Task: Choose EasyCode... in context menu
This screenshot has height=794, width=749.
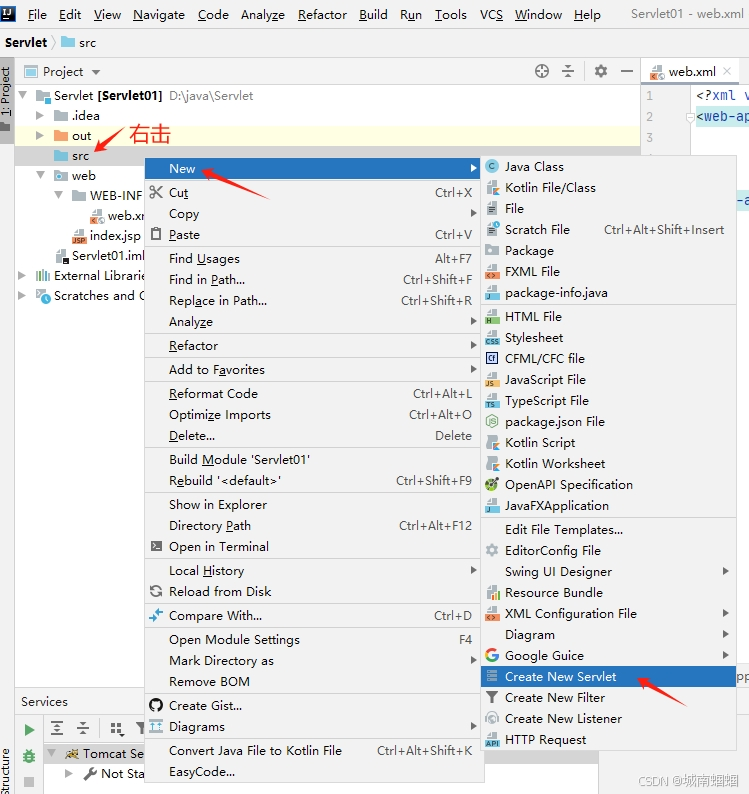Action: (312, 772)
